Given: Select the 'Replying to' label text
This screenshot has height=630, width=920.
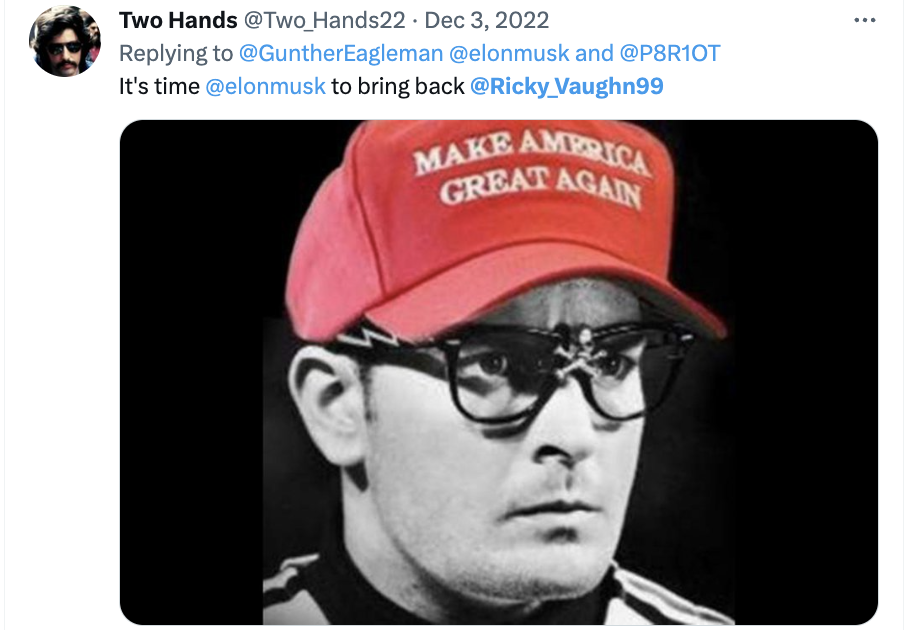Looking at the screenshot, I should point(176,53).
